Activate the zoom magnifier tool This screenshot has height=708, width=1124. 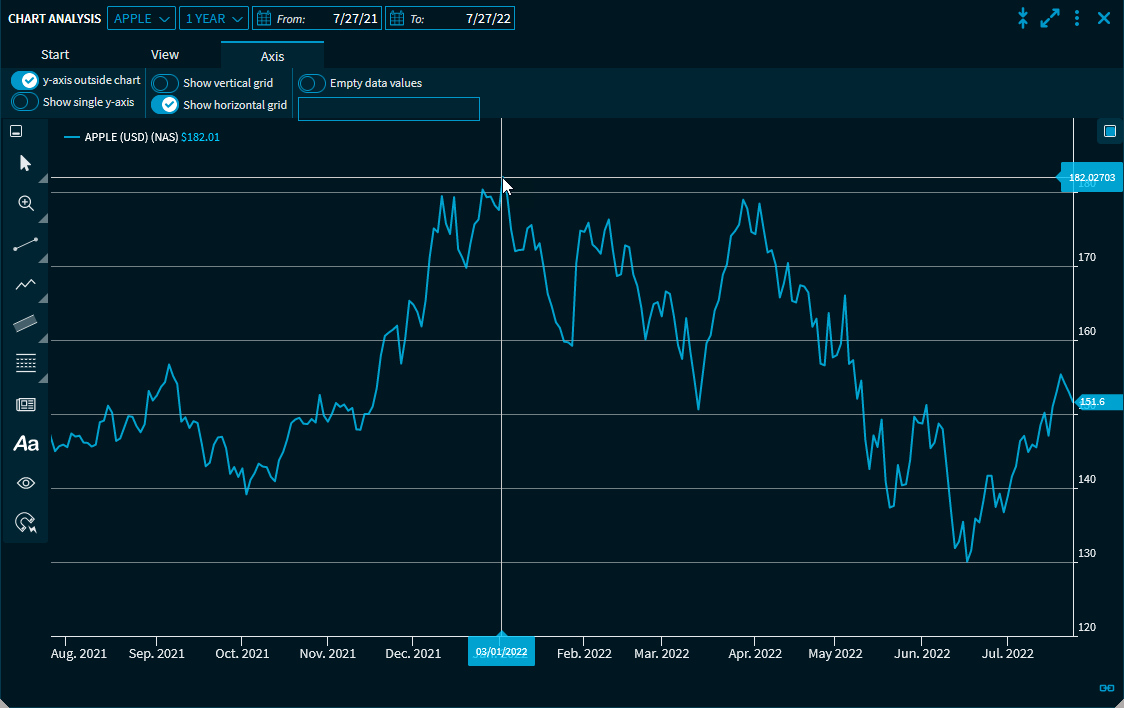coord(26,203)
